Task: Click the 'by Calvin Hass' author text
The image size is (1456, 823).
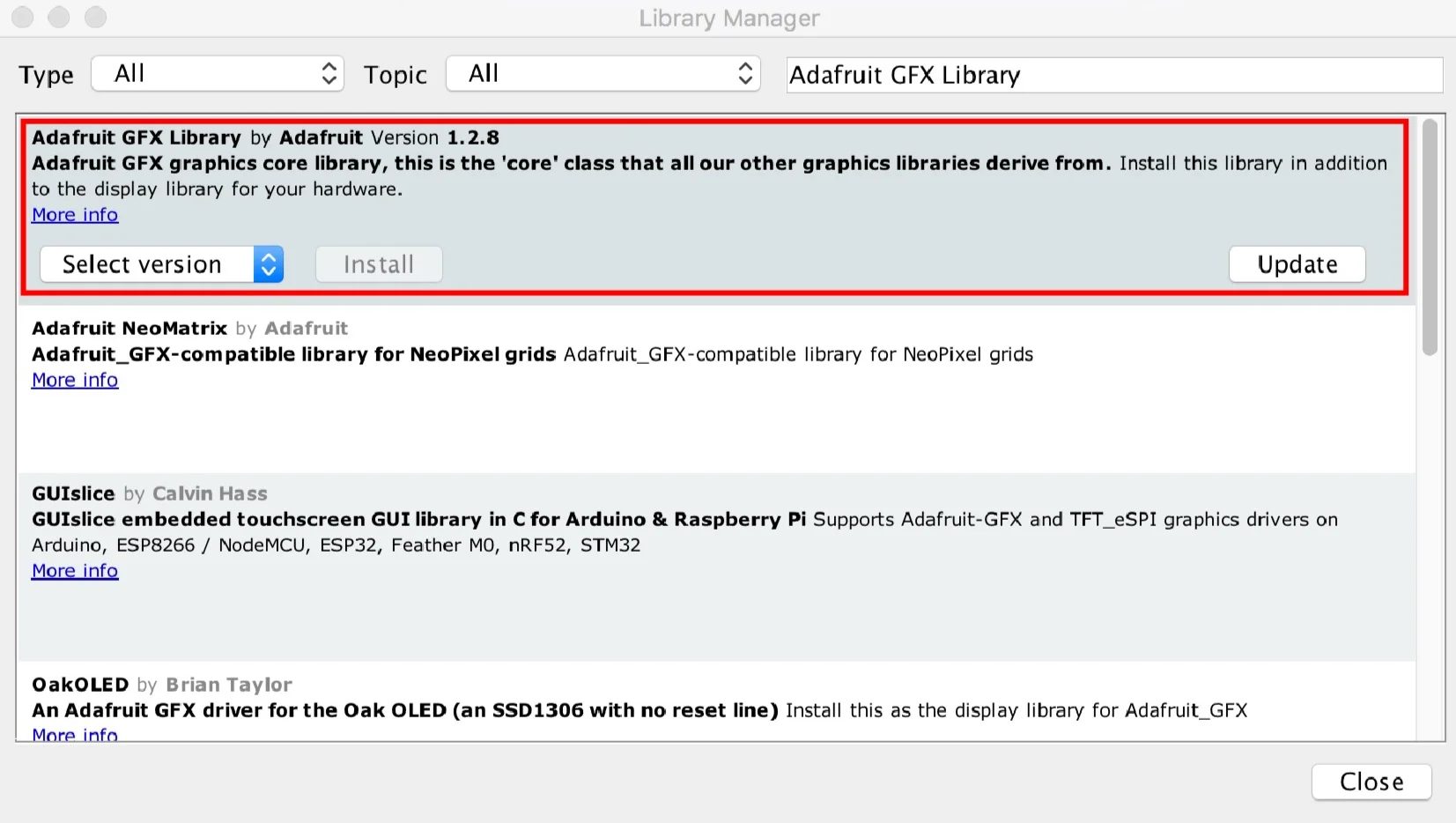Action: click(196, 493)
